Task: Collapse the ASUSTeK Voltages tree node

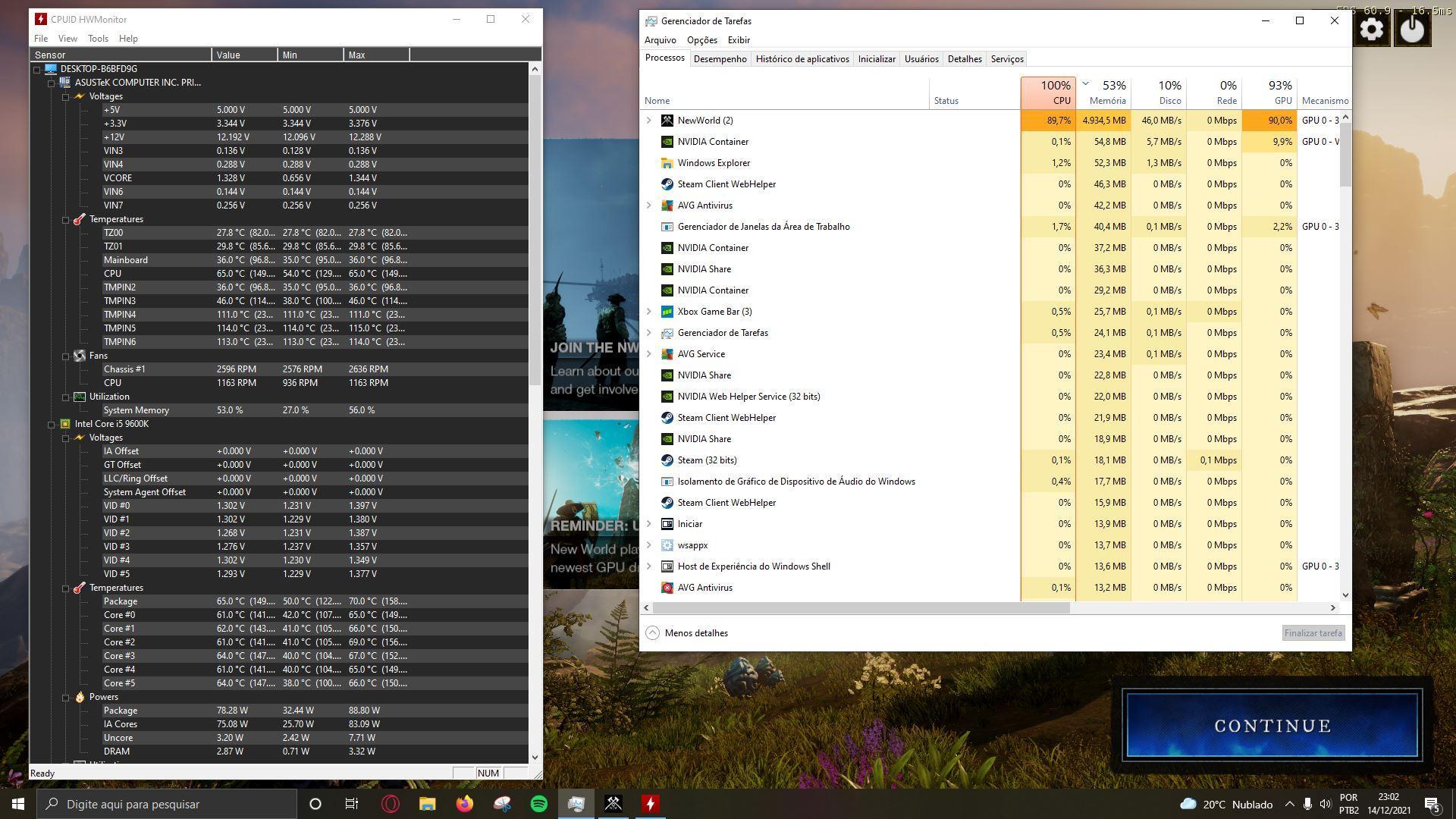Action: 65,96
